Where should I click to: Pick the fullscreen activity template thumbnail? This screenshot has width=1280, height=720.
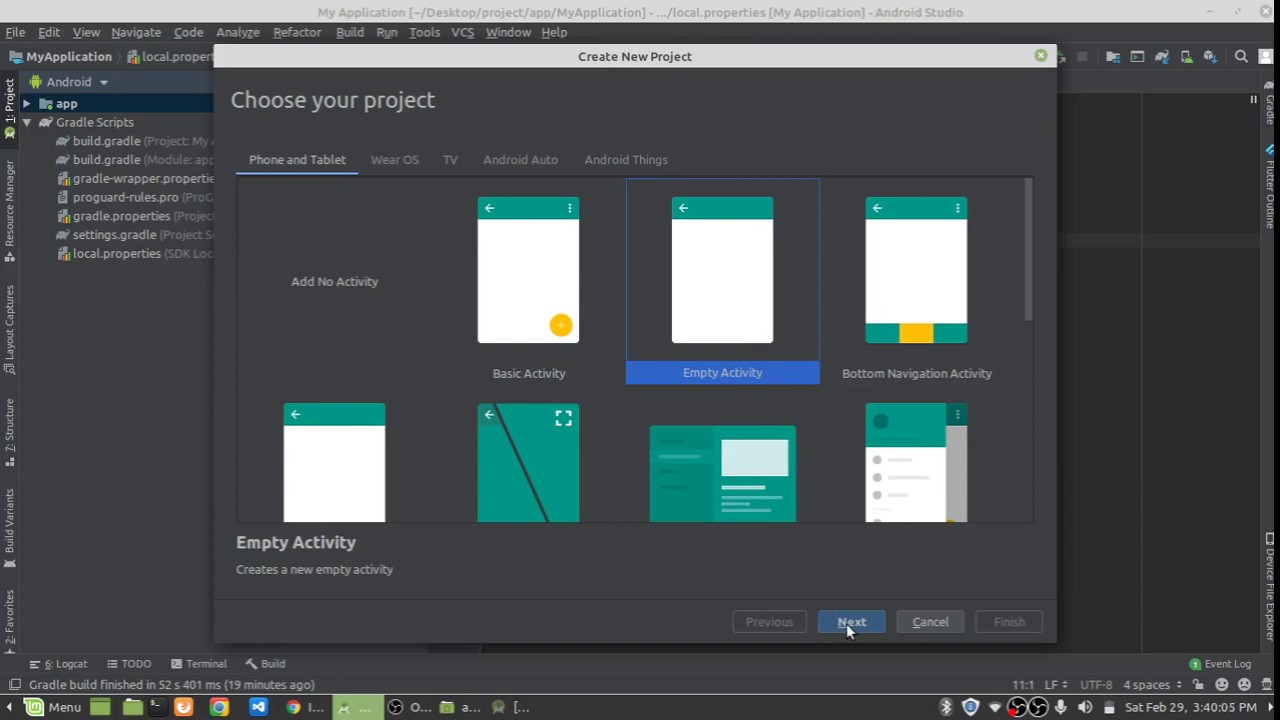click(528, 462)
